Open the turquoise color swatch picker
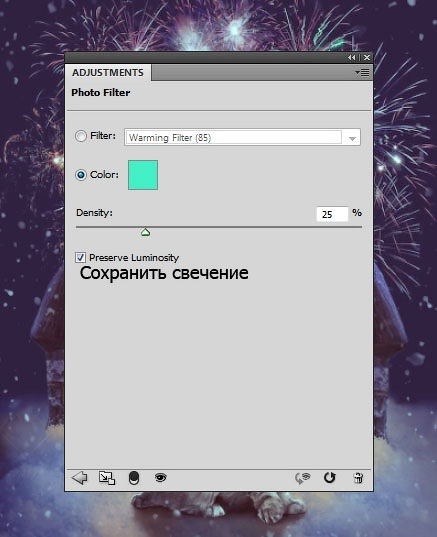The image size is (437, 537). pyautogui.click(x=143, y=175)
